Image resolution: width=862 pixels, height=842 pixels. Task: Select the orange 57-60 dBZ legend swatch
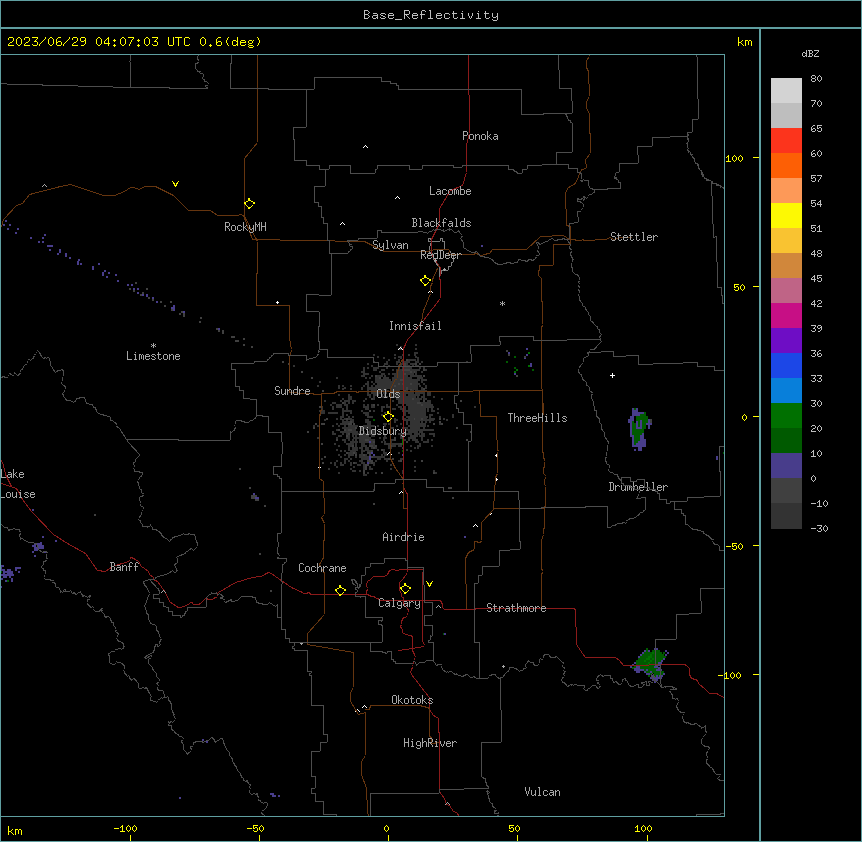(x=786, y=165)
